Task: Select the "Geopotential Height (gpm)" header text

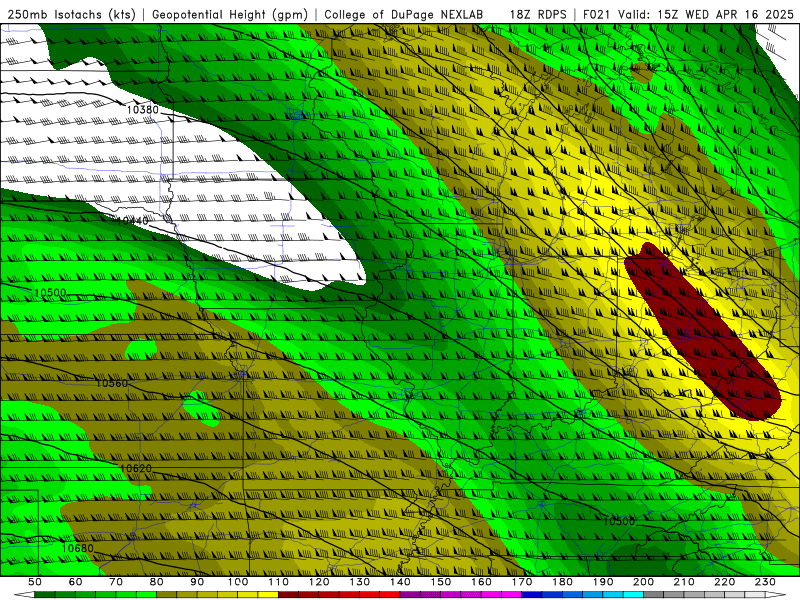Action: pyautogui.click(x=230, y=15)
